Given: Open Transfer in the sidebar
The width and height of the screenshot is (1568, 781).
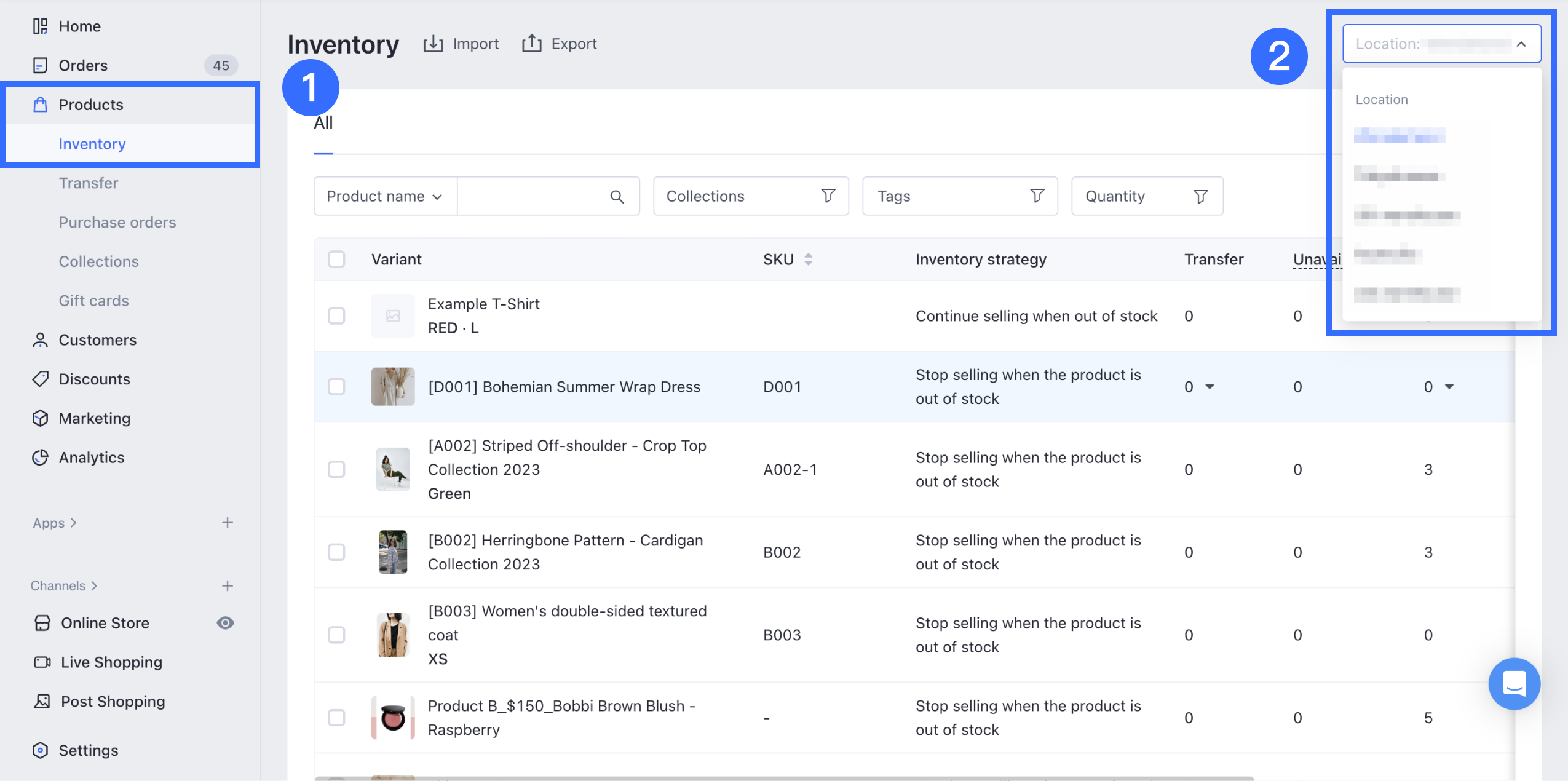Looking at the screenshot, I should point(89,183).
